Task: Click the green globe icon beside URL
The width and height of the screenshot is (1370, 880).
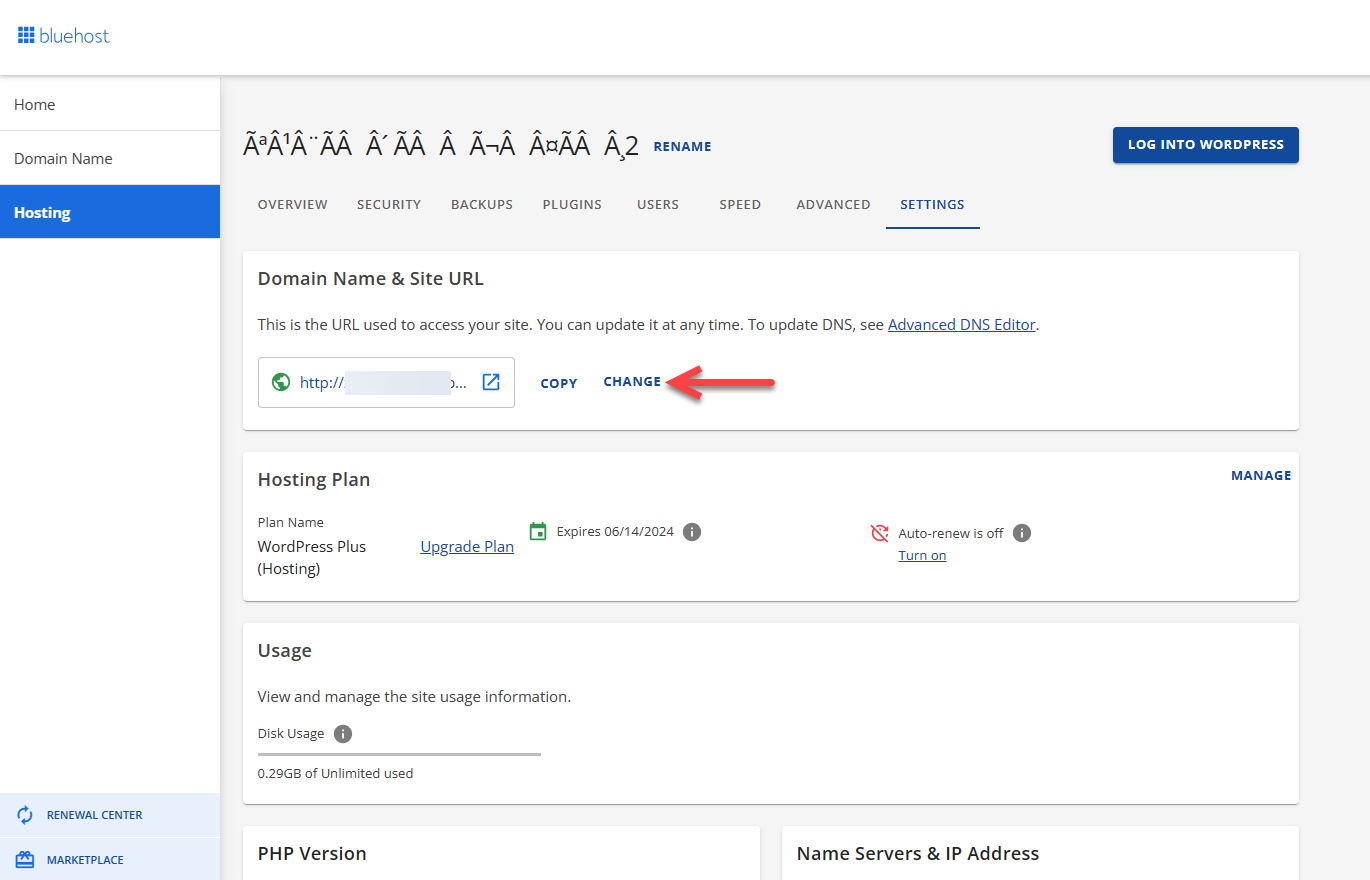Action: (x=281, y=382)
